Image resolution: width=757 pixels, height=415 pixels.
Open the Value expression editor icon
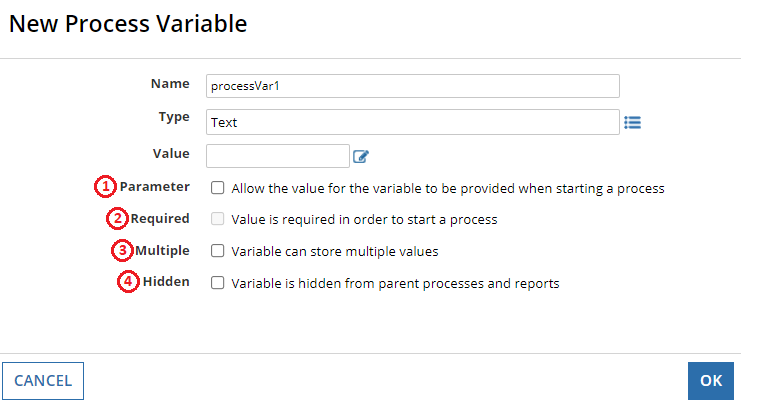(361, 156)
